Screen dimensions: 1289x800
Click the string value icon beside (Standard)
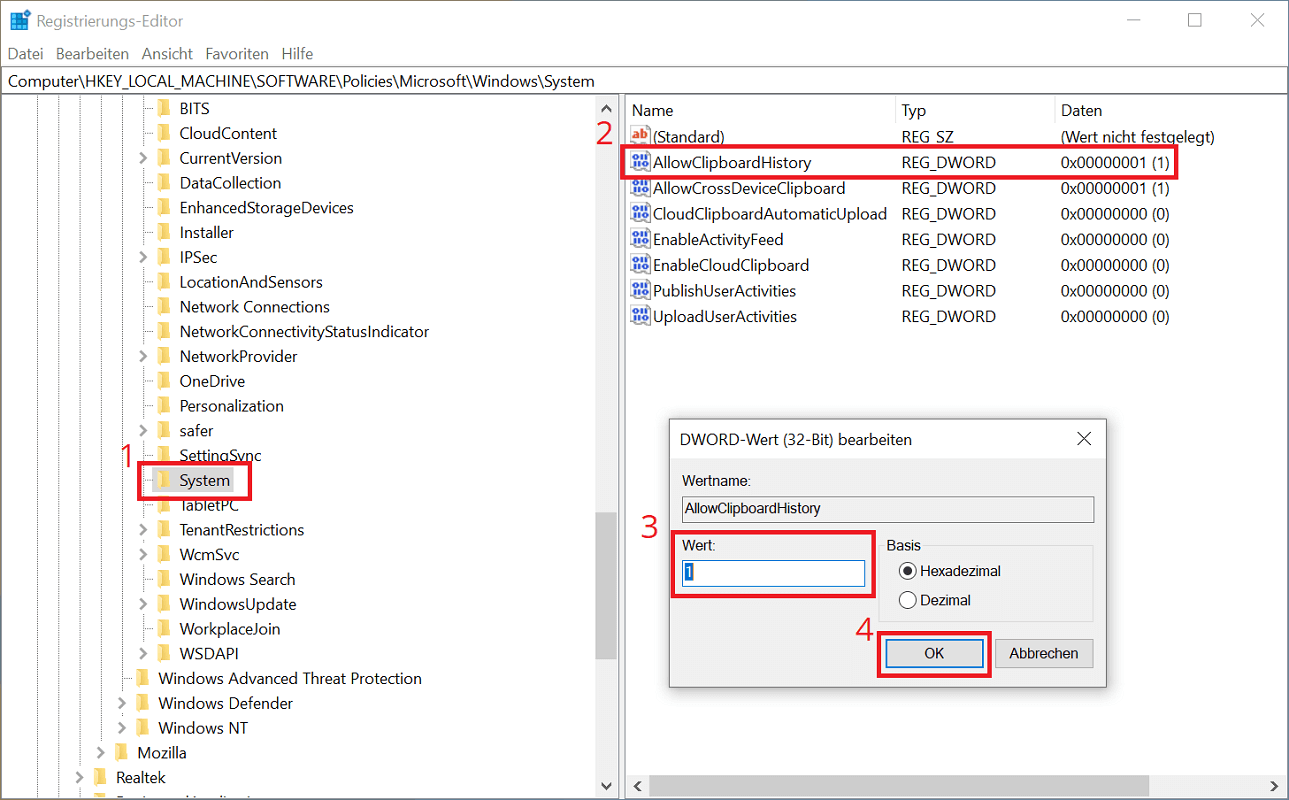(640, 136)
